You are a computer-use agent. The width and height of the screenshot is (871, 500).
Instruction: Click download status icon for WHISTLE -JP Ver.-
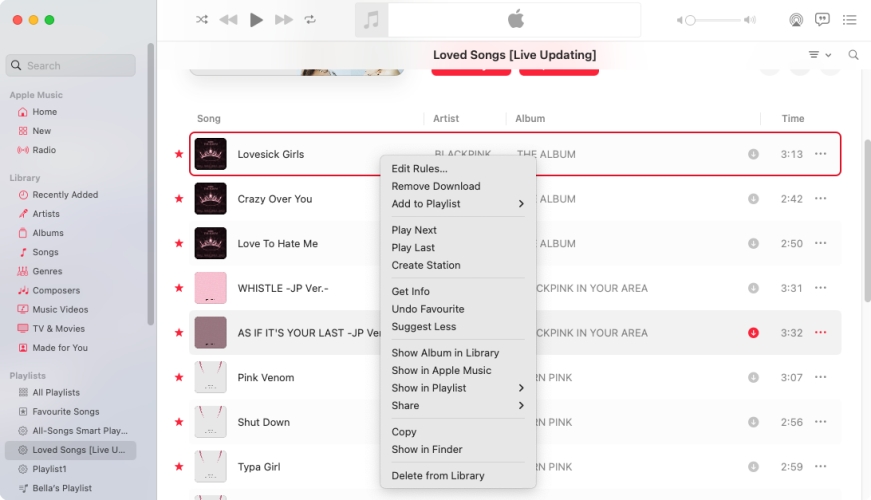(x=753, y=288)
